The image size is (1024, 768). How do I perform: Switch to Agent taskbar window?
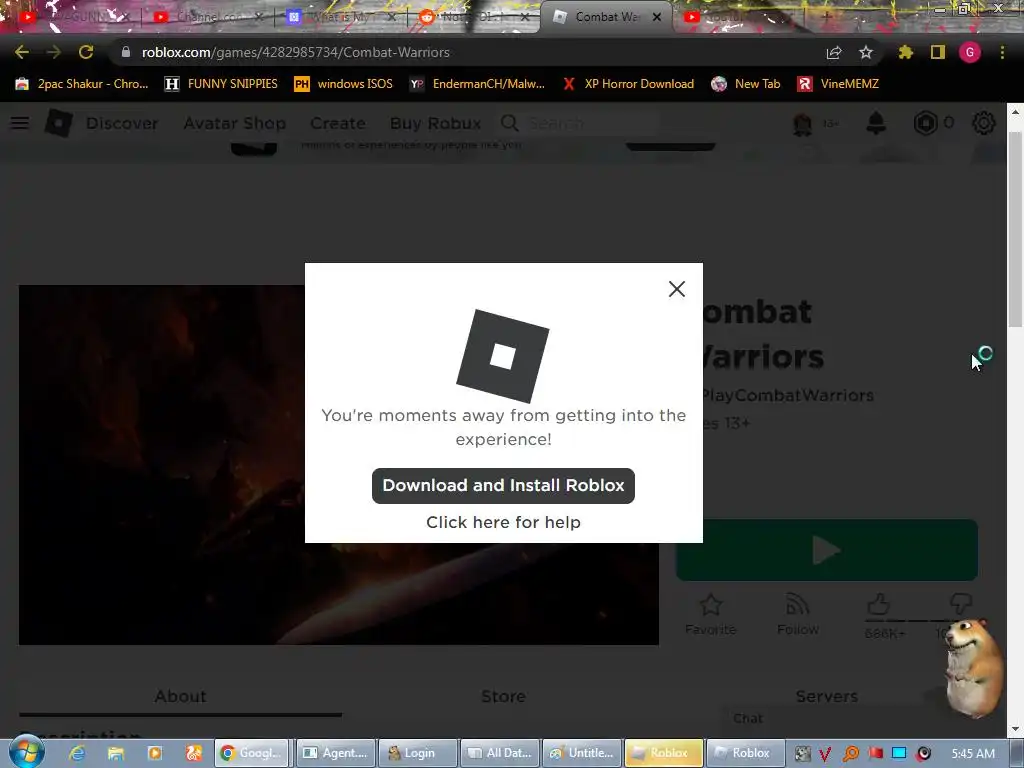pos(337,753)
